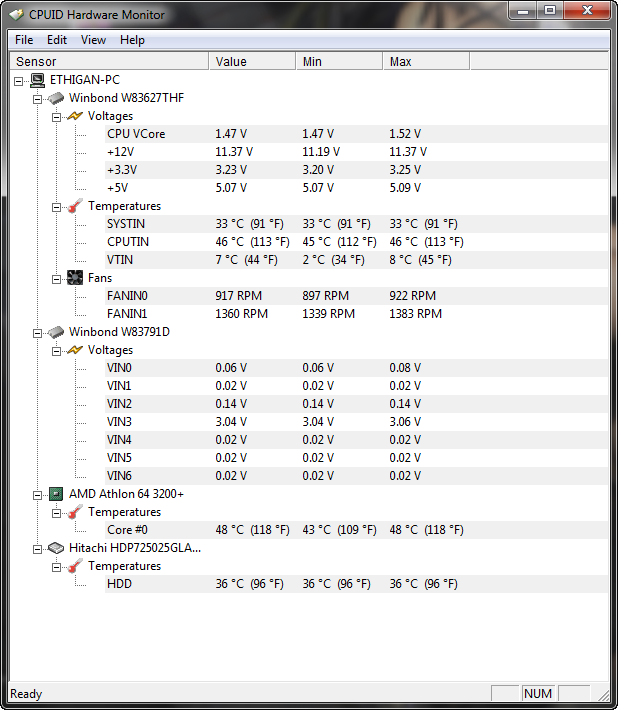Close the CPUID Hardware Monitor window
618x710 pixels.
pyautogui.click(x=587, y=11)
